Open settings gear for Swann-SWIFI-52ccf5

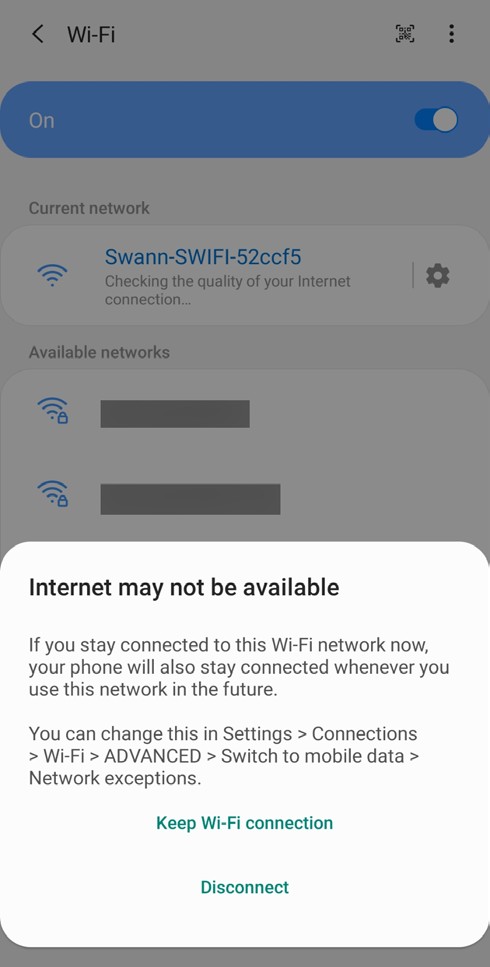438,275
